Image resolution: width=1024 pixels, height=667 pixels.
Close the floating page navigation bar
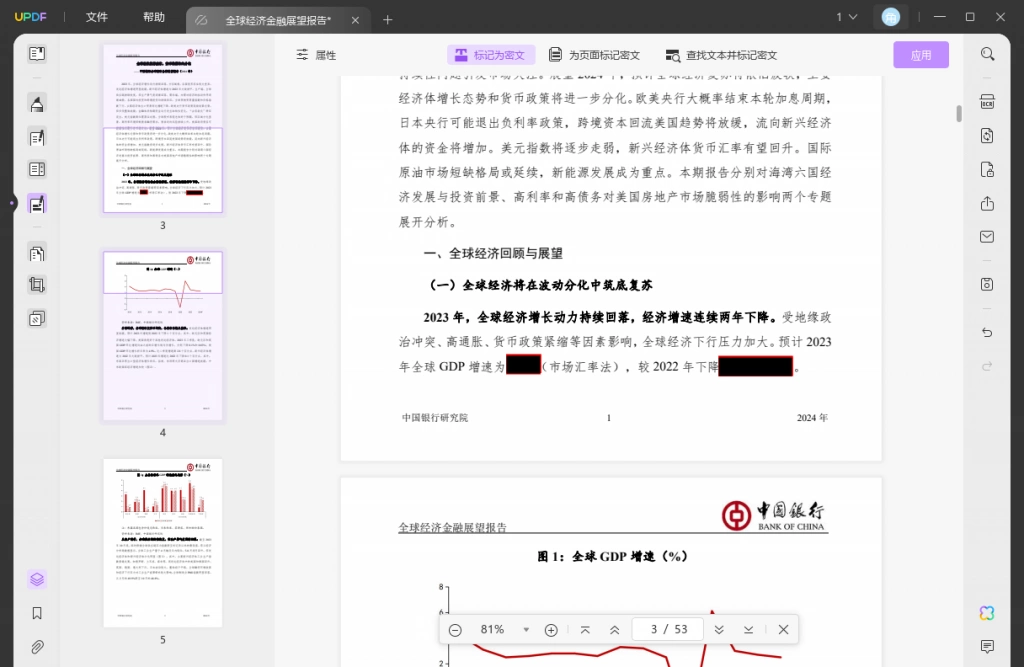click(784, 630)
